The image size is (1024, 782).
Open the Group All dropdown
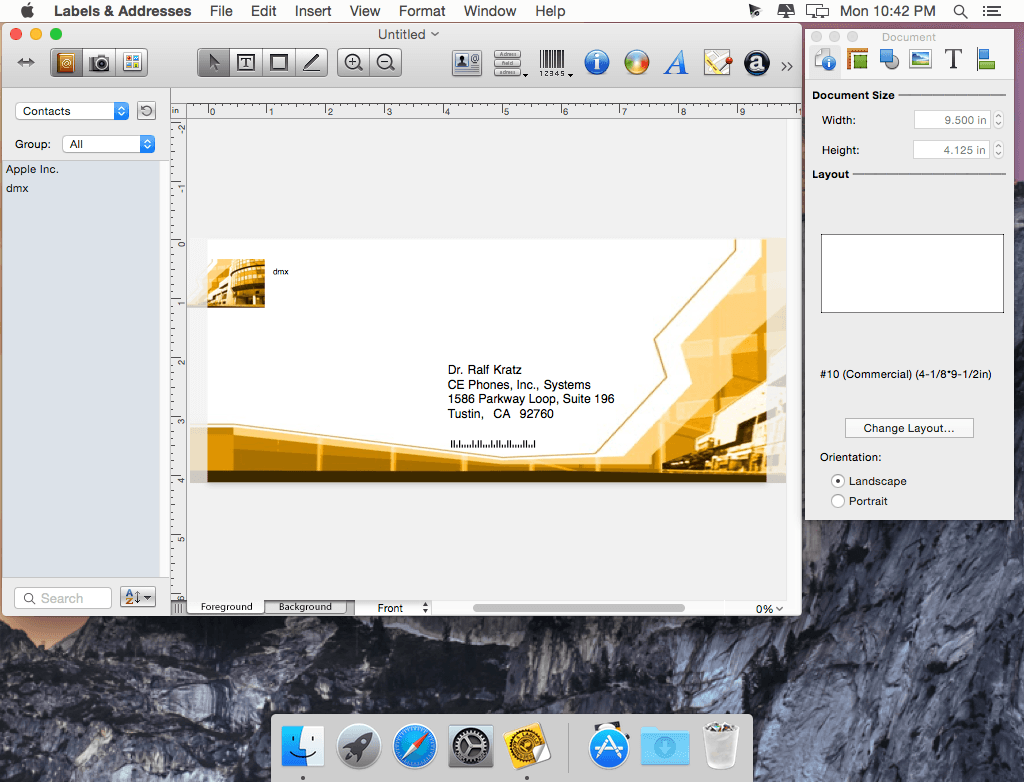point(108,144)
